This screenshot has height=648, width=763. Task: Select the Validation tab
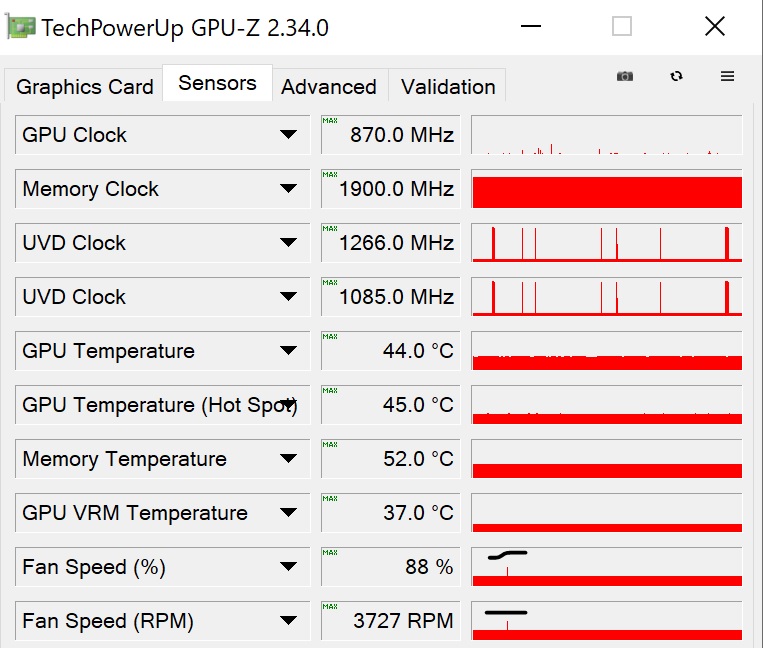click(448, 87)
